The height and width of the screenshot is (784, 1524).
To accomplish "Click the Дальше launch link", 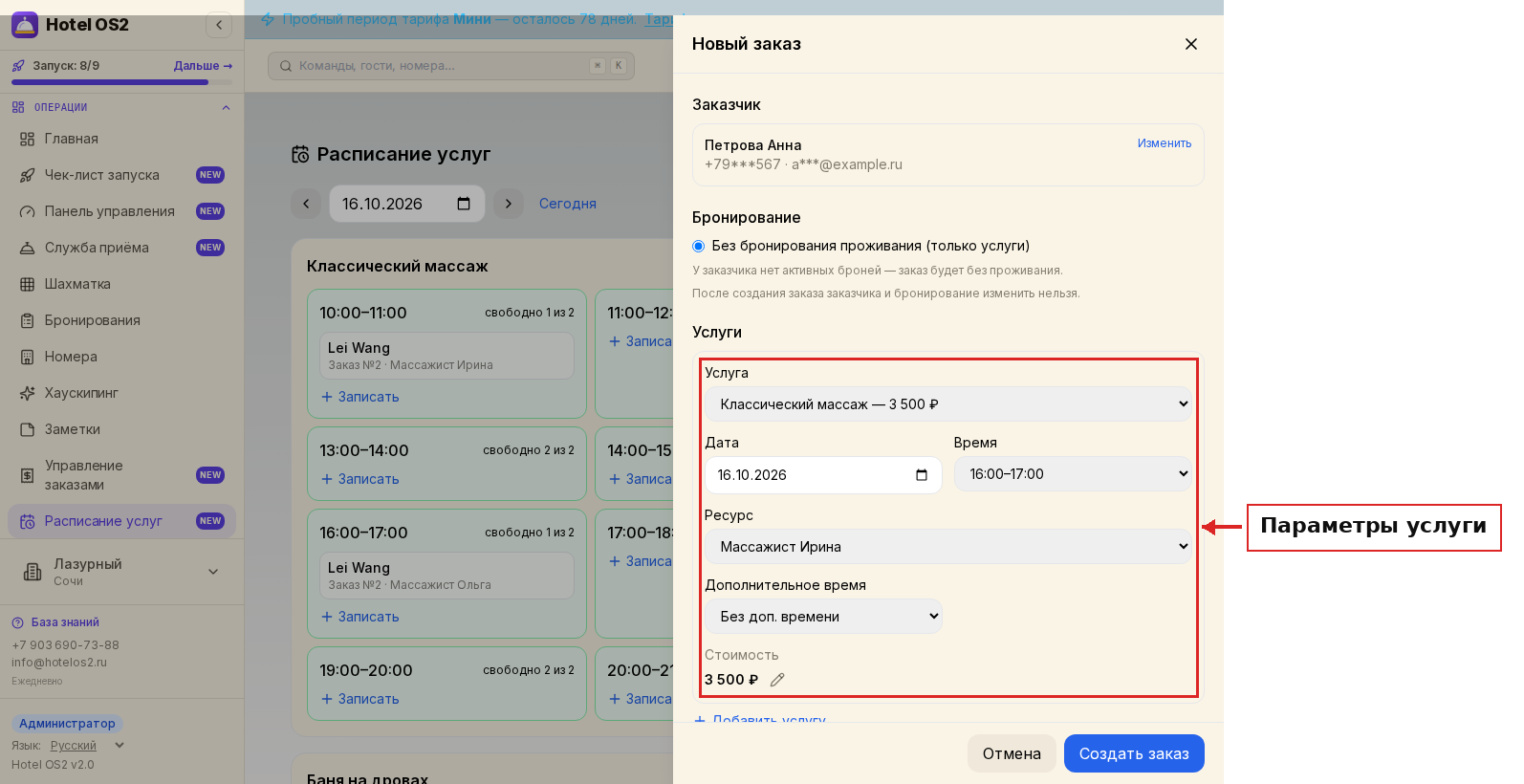I will click(x=204, y=66).
